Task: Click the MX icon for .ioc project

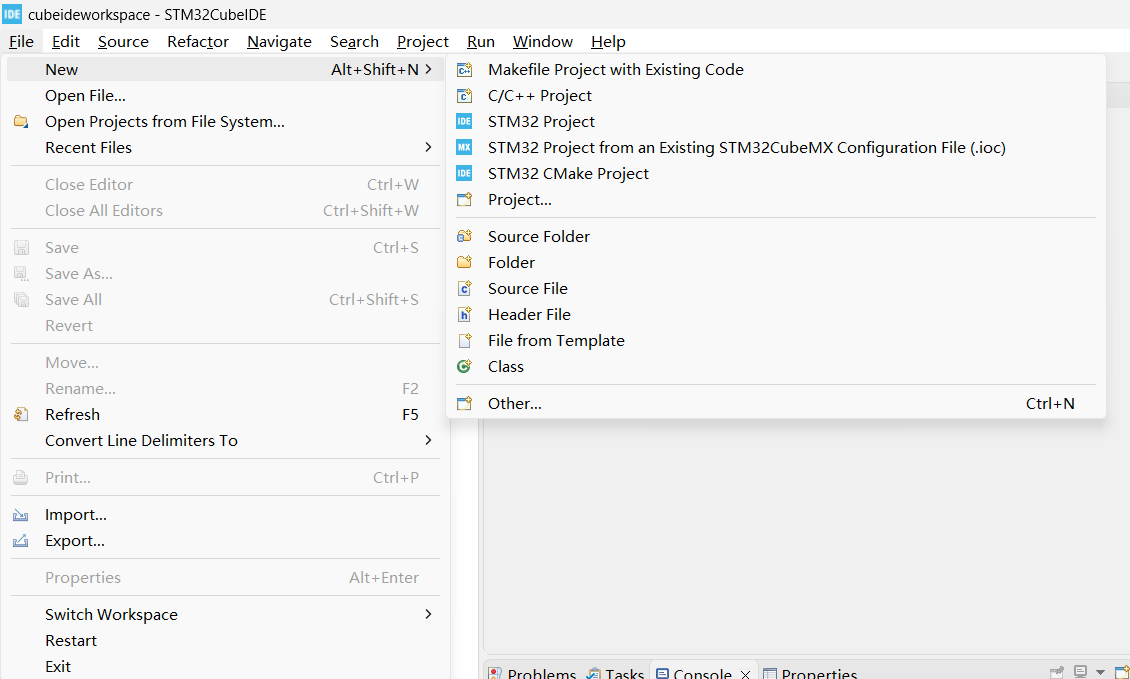Action: point(464,148)
